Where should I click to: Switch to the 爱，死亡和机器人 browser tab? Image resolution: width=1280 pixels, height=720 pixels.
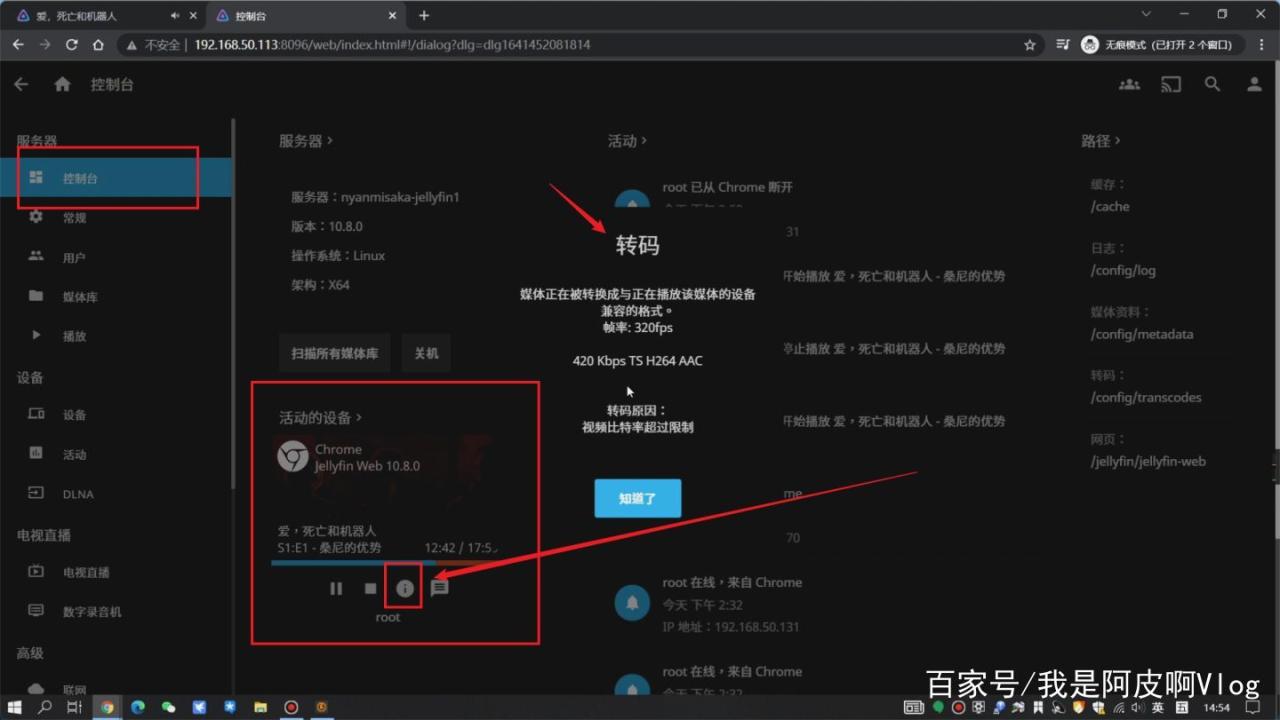[103, 15]
